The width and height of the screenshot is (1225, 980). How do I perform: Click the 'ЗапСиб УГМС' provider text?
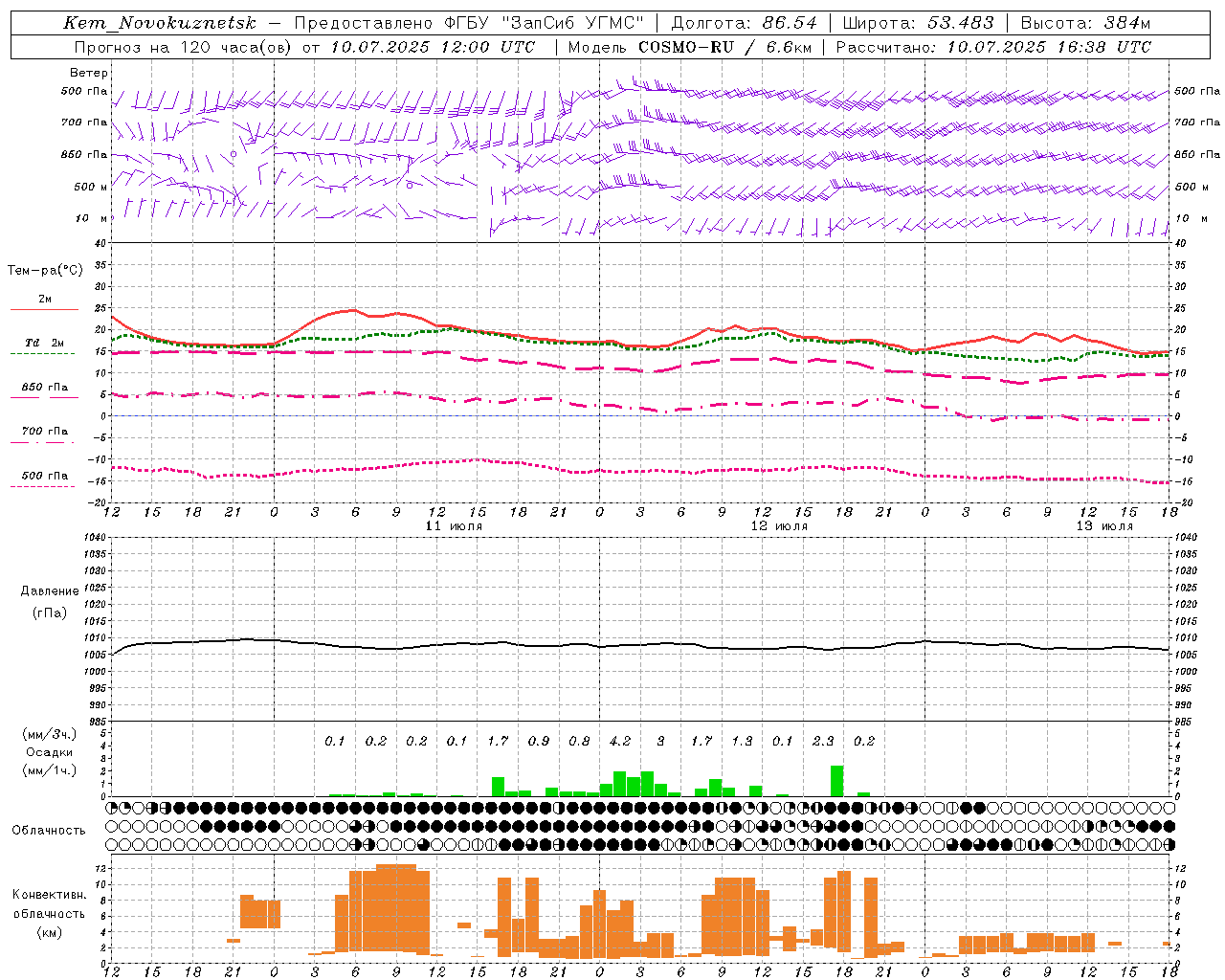coord(572,23)
